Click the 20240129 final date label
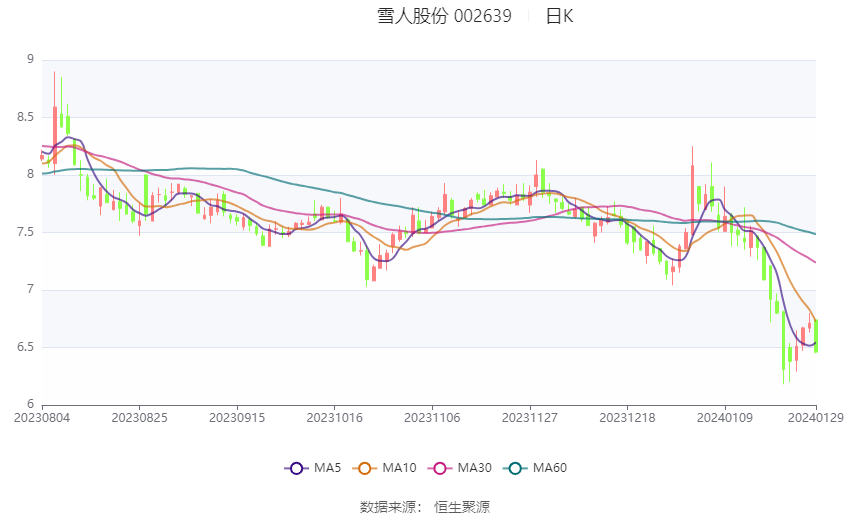This screenshot has height=517, width=850. [x=816, y=418]
